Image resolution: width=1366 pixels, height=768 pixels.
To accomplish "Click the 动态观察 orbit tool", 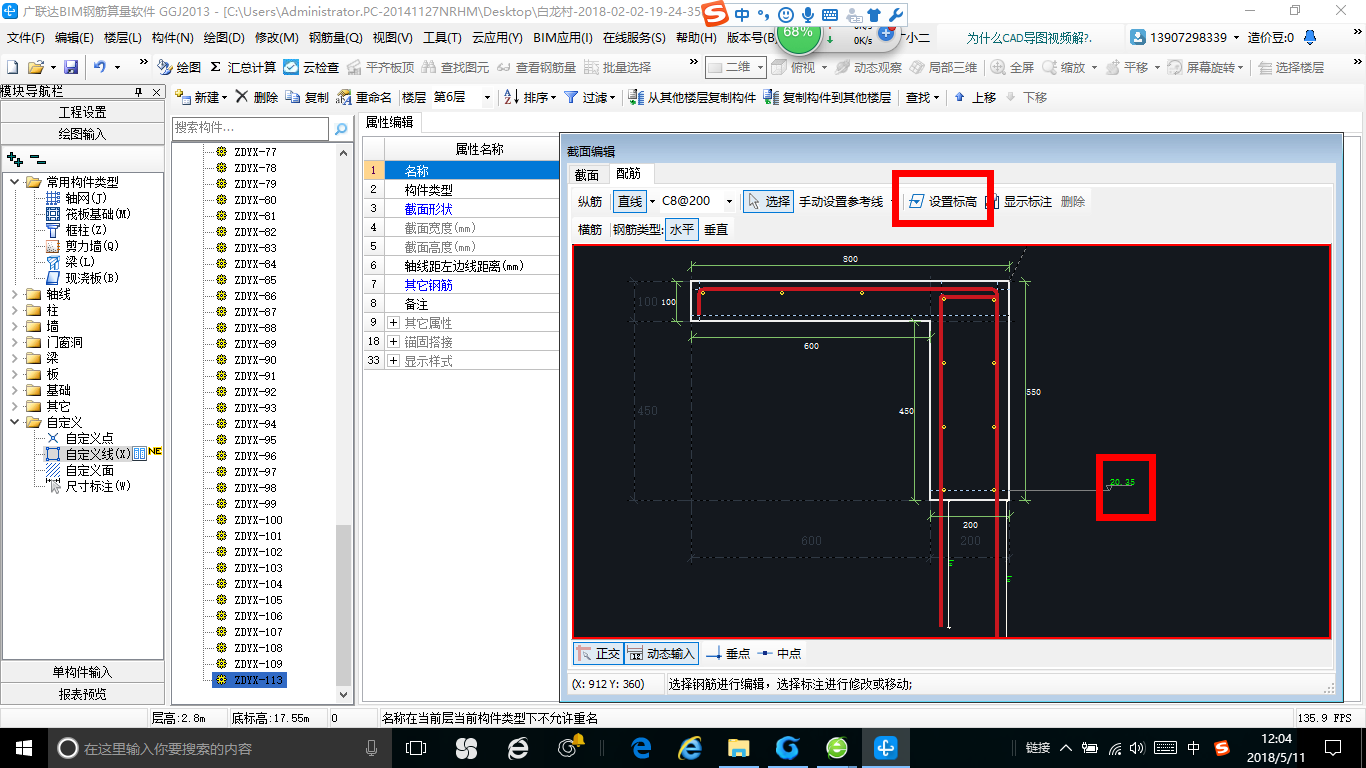I will pyautogui.click(x=867, y=67).
